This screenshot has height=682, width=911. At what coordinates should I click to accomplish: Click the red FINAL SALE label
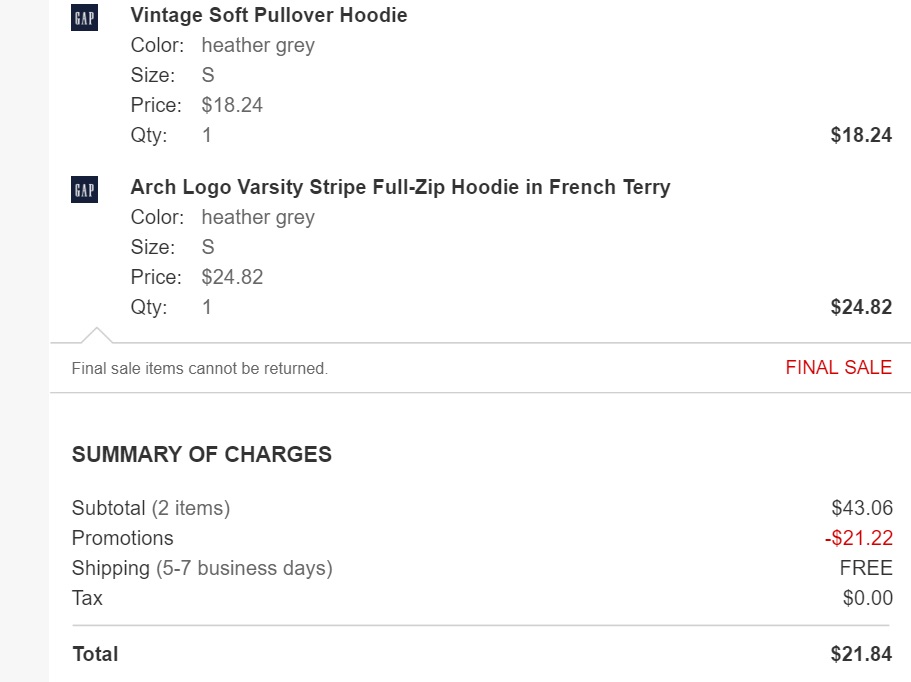pos(838,367)
